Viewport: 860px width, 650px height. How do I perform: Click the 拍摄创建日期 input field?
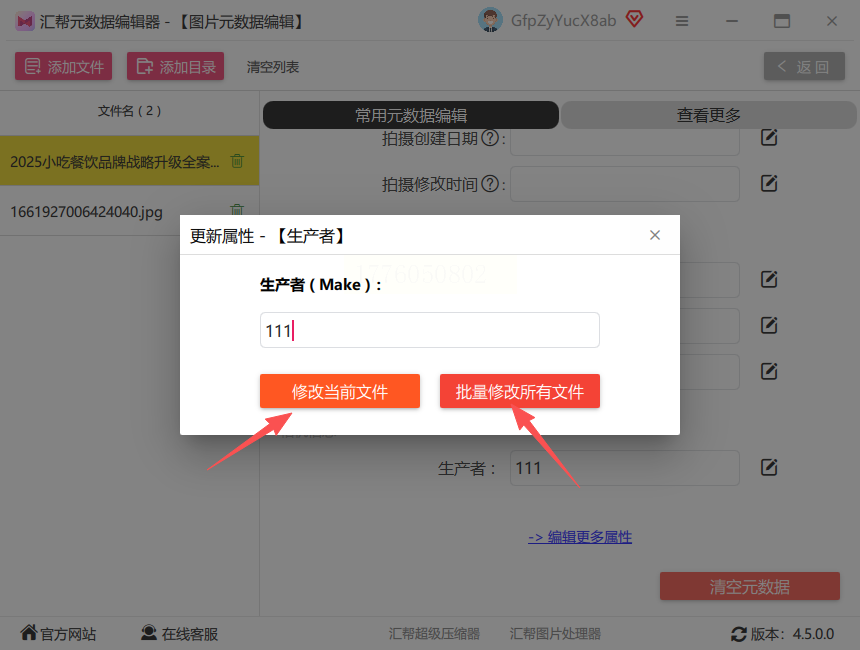coord(625,143)
